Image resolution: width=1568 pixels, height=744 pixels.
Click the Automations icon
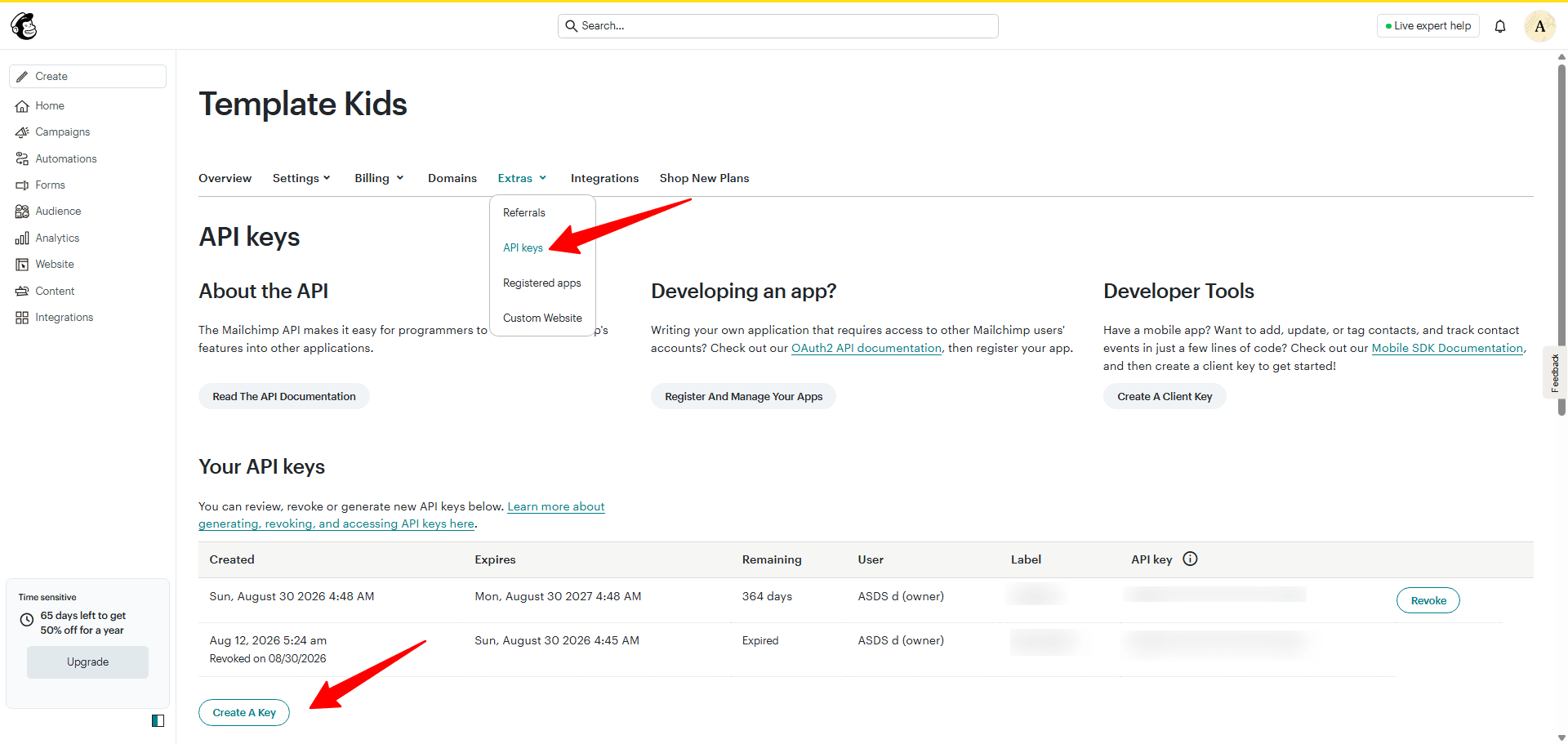pyautogui.click(x=22, y=159)
